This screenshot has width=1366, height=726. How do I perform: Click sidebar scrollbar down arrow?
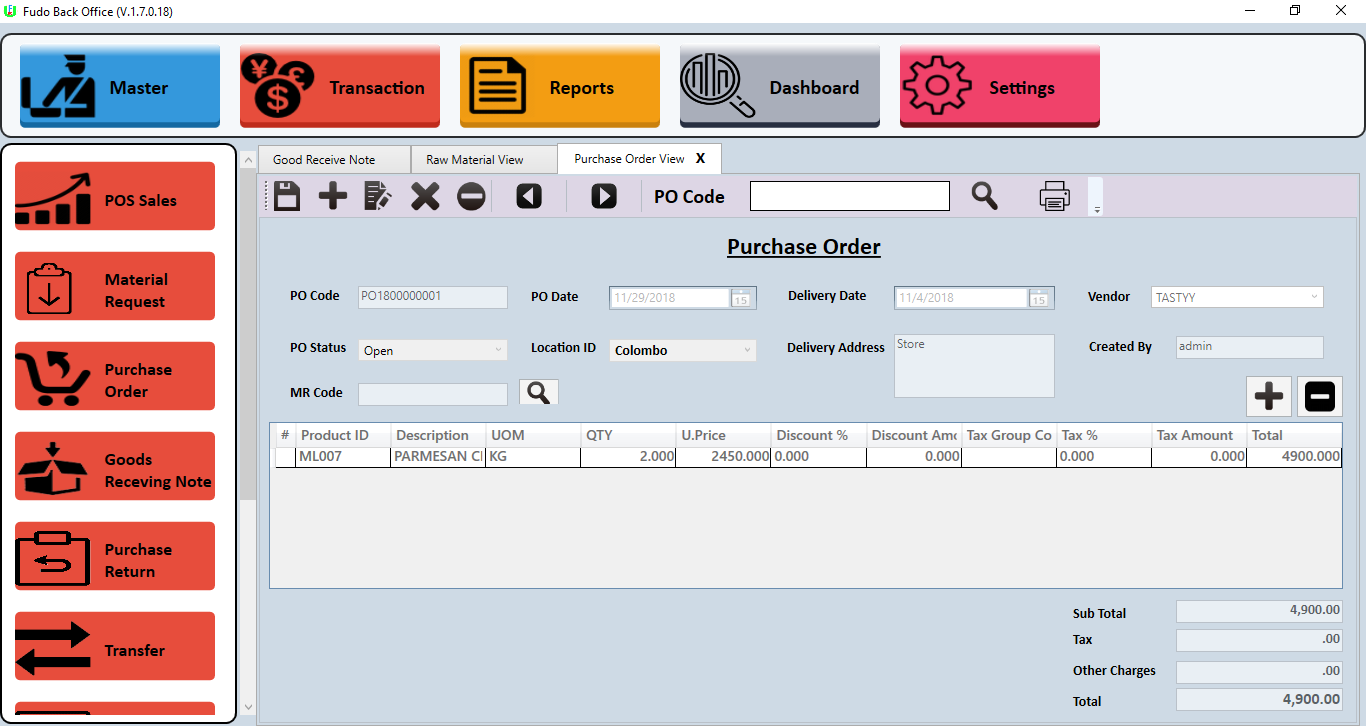[248, 708]
